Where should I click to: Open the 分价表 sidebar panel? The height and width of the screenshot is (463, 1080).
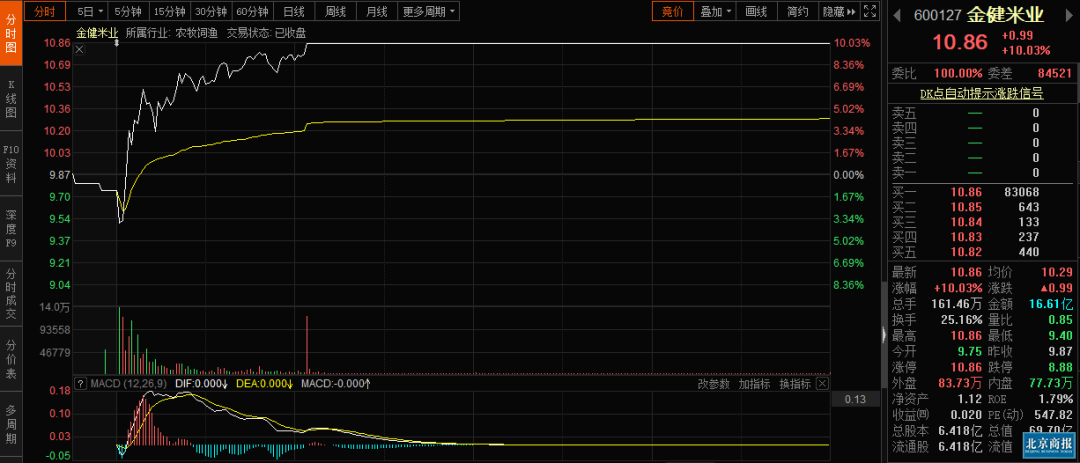pos(10,357)
